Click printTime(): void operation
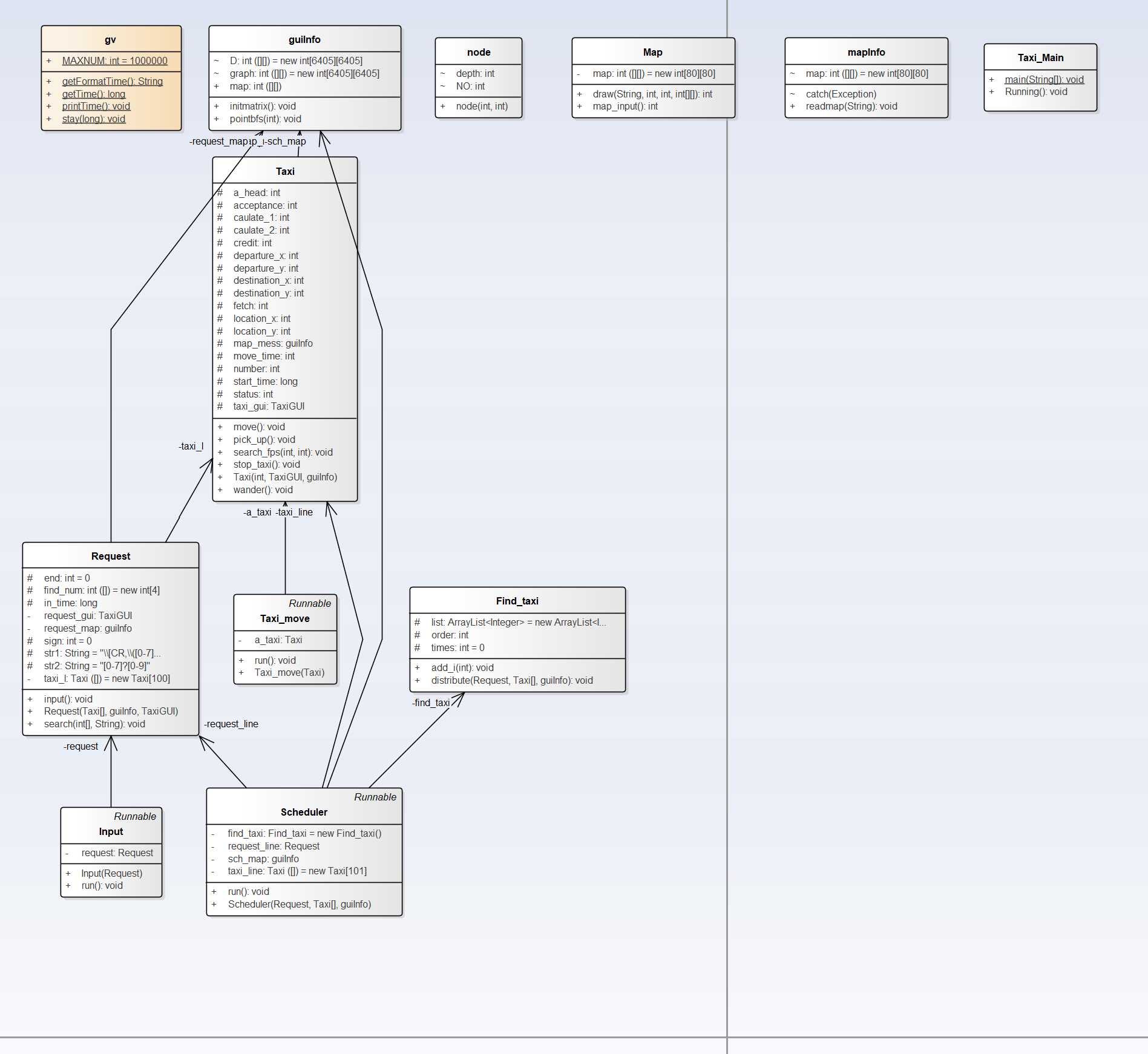 (96, 106)
